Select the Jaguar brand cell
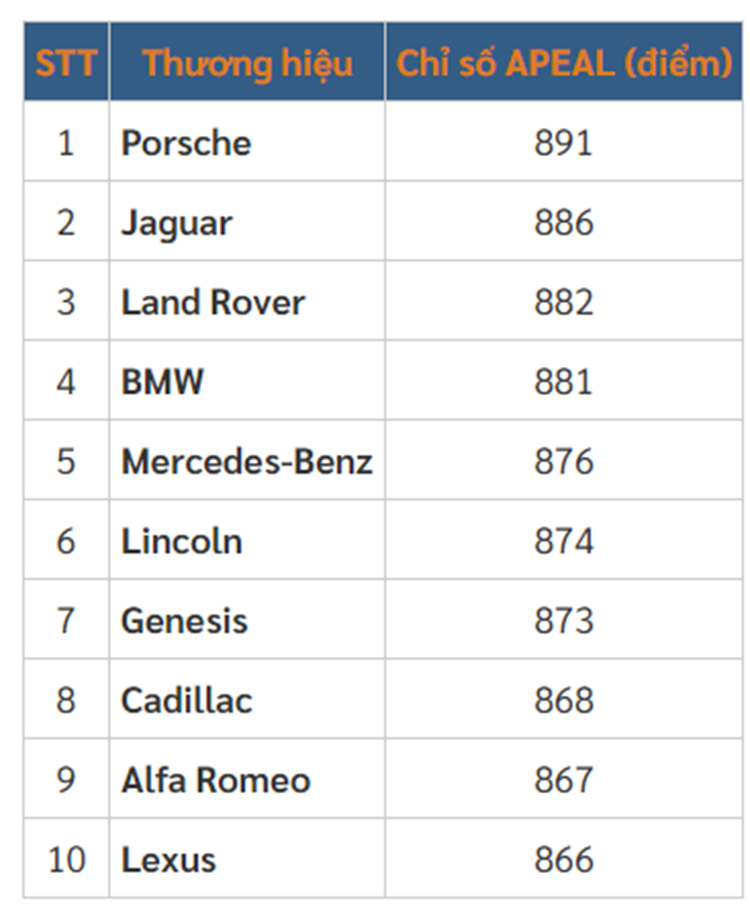This screenshot has width=750, height=917. (x=177, y=222)
